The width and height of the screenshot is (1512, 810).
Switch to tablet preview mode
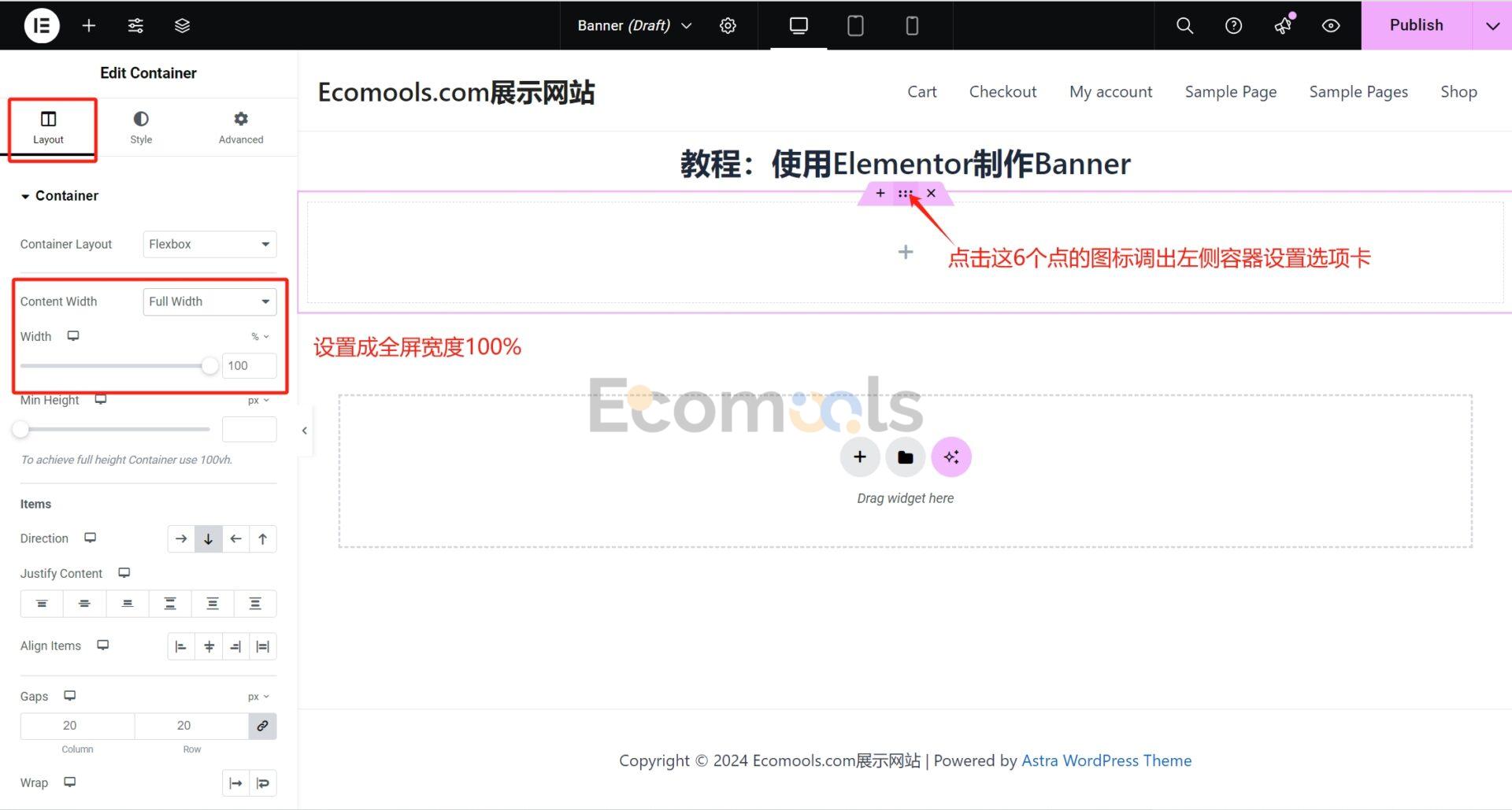pyautogui.click(x=855, y=25)
